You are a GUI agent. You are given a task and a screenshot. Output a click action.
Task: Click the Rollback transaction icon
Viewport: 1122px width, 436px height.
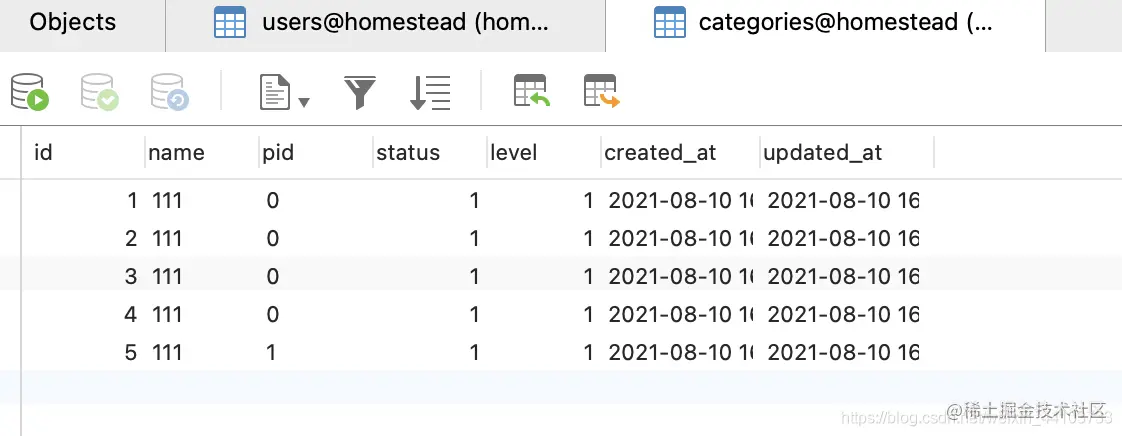(170, 92)
